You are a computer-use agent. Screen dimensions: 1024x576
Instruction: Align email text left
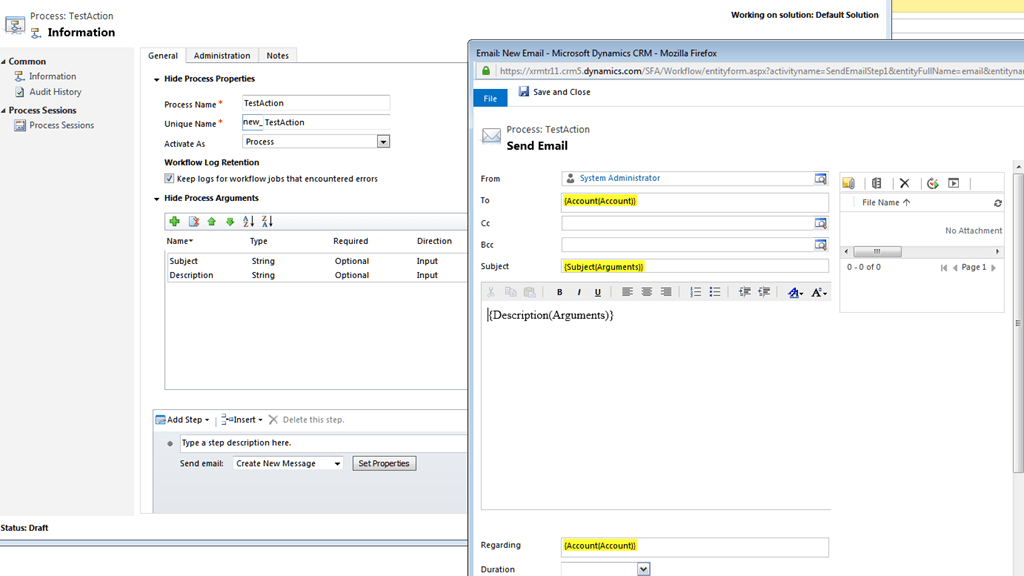click(x=627, y=292)
